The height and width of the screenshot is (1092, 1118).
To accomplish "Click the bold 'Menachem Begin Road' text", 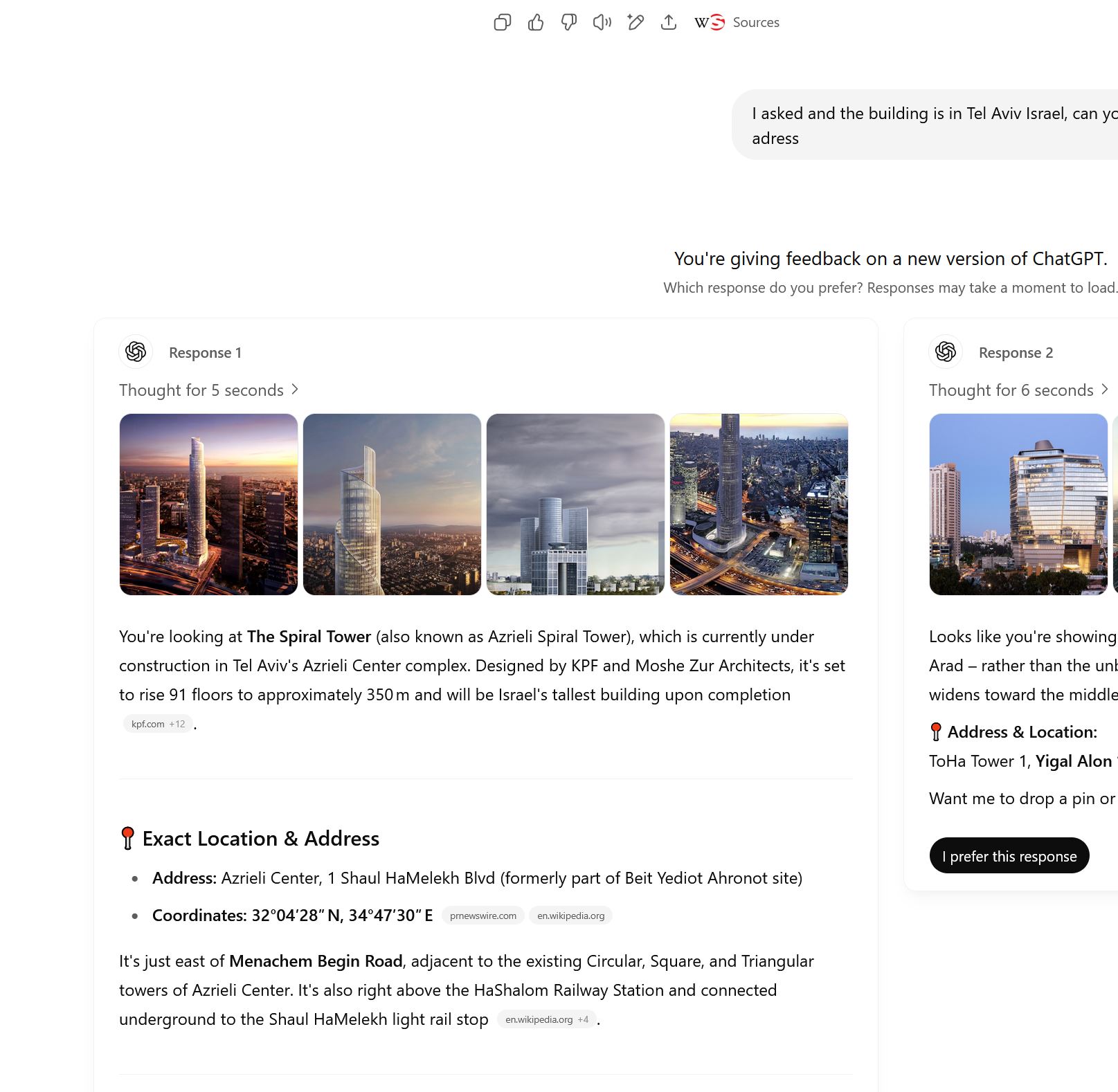I will pyautogui.click(x=316, y=961).
